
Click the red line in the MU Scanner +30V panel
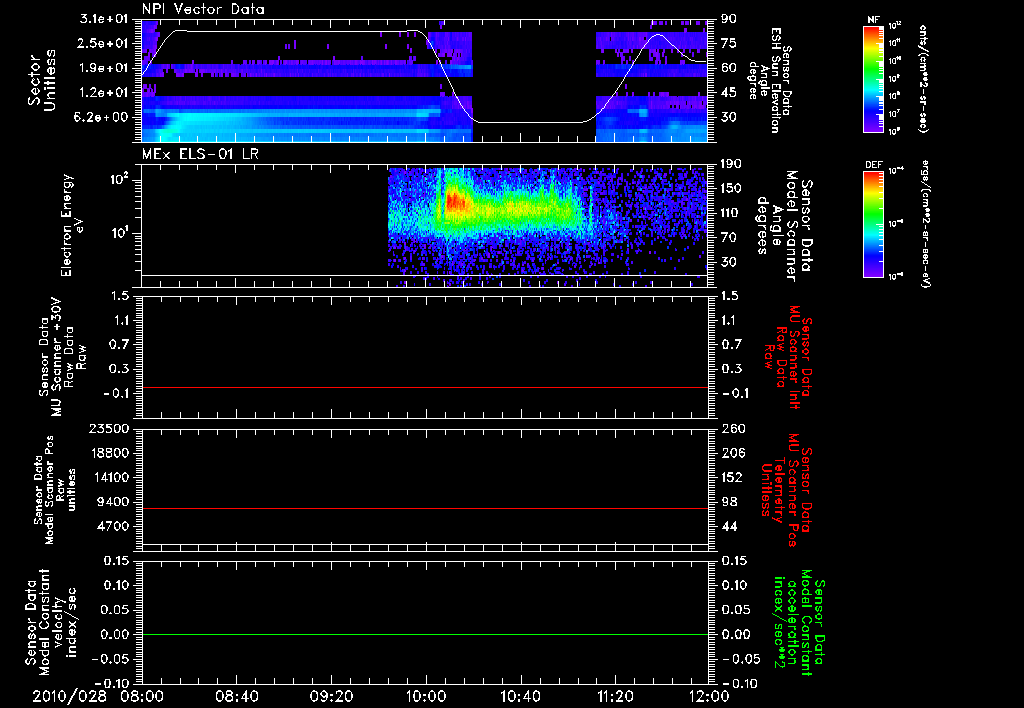coord(425,387)
